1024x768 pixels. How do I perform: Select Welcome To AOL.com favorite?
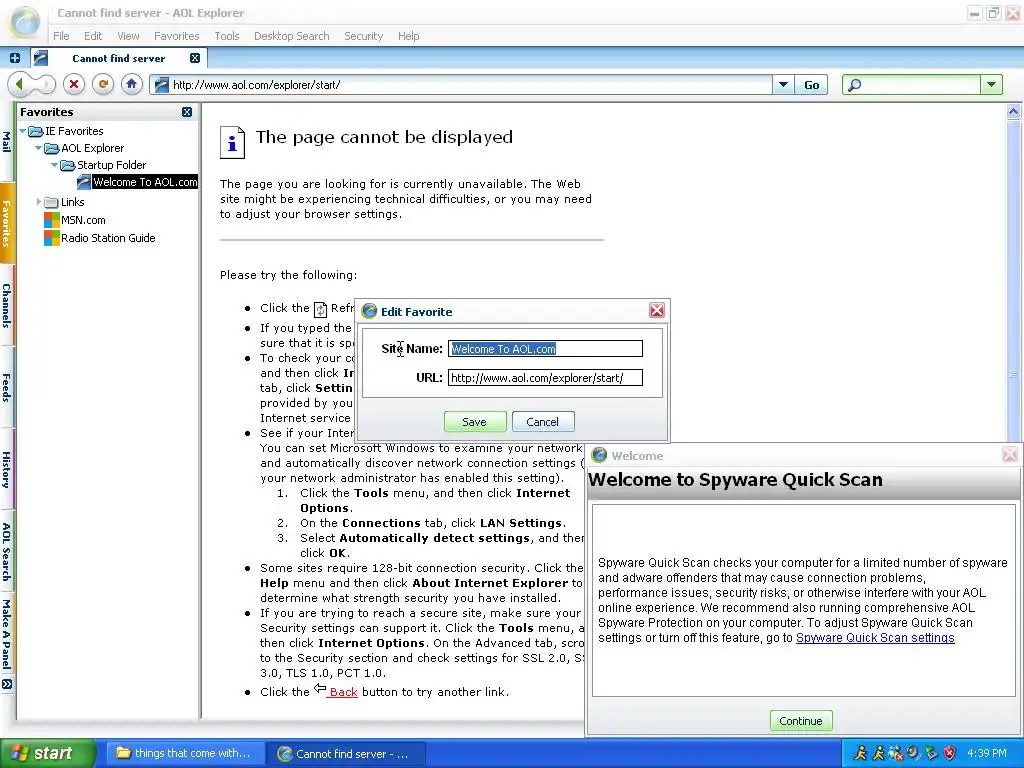[145, 182]
